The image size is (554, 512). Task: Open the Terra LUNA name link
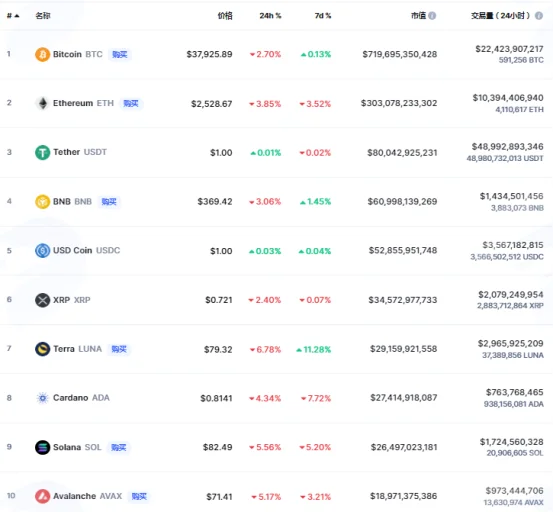[x=77, y=349]
